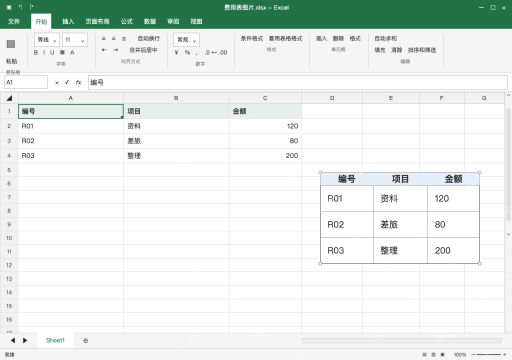Open the File (文件) tab
The width and height of the screenshot is (512, 360).
(x=14, y=21)
